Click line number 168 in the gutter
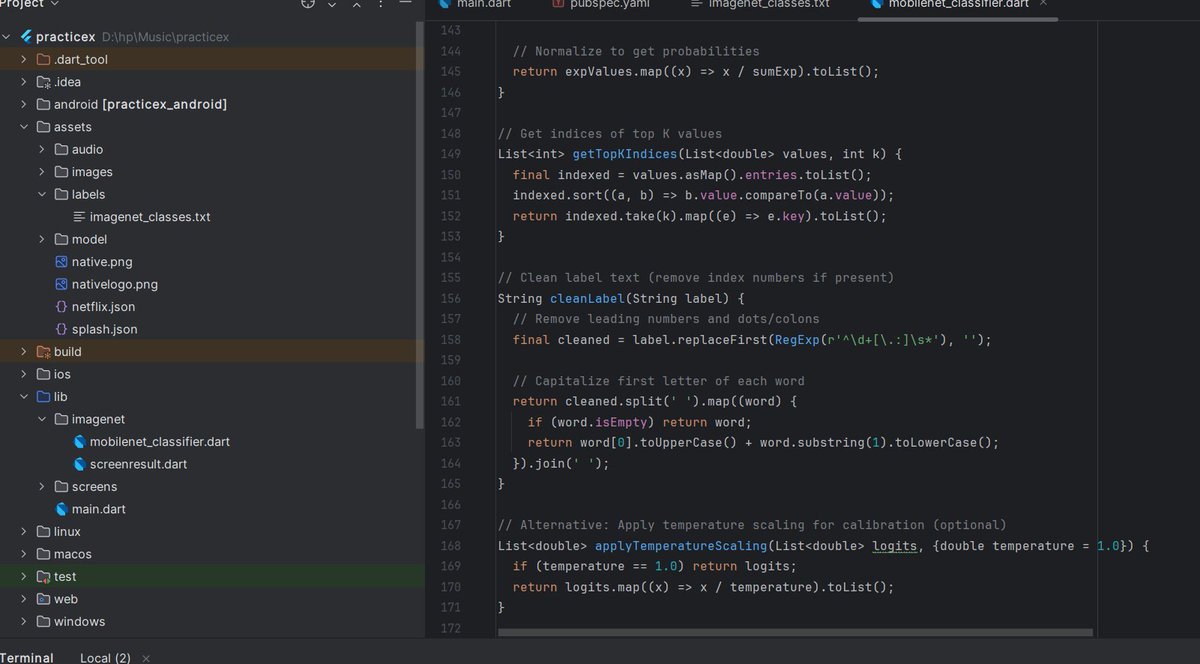This screenshot has width=1200, height=664. tap(450, 546)
